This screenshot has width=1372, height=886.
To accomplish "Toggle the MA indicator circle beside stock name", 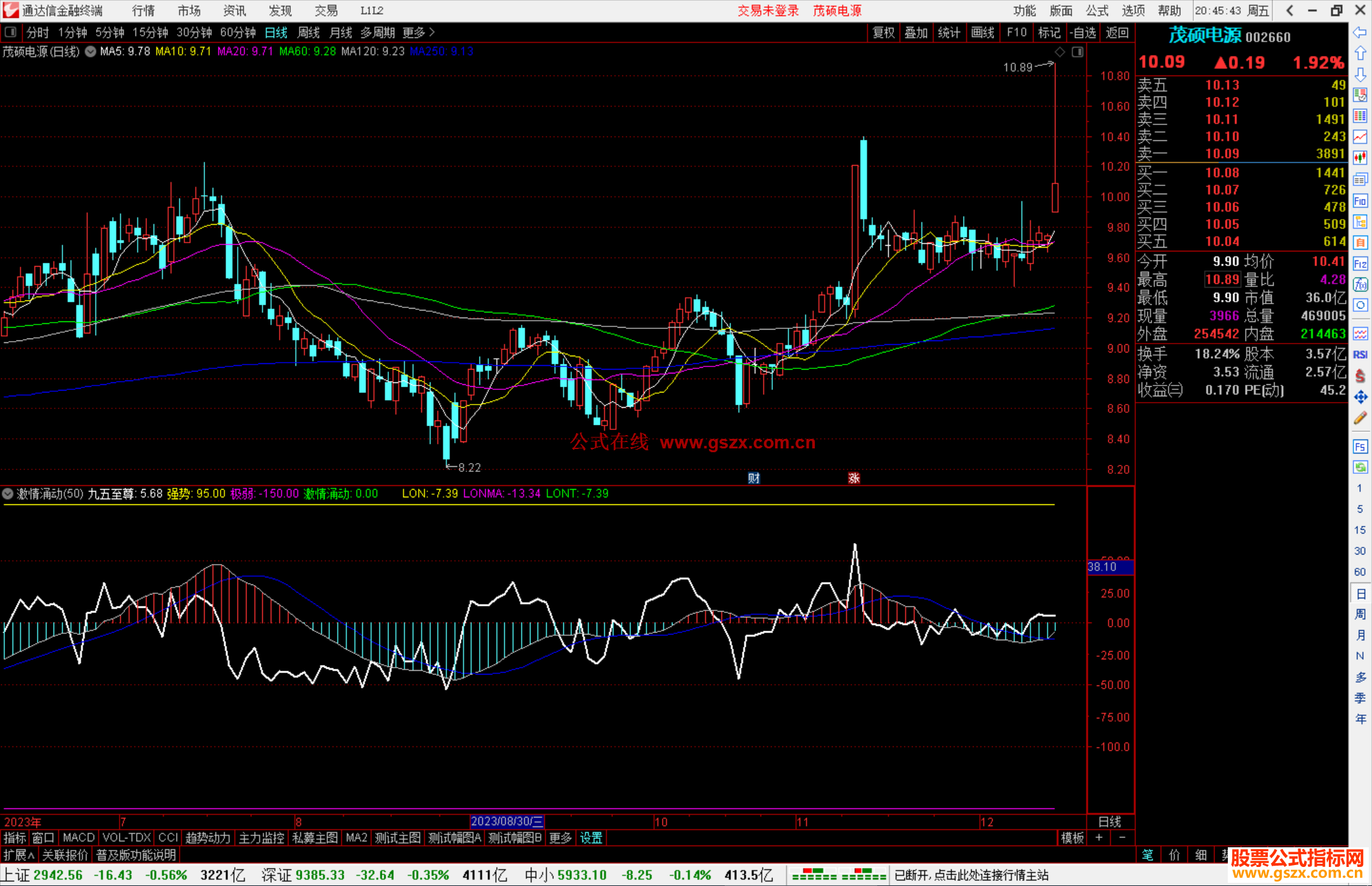I will tap(91, 51).
